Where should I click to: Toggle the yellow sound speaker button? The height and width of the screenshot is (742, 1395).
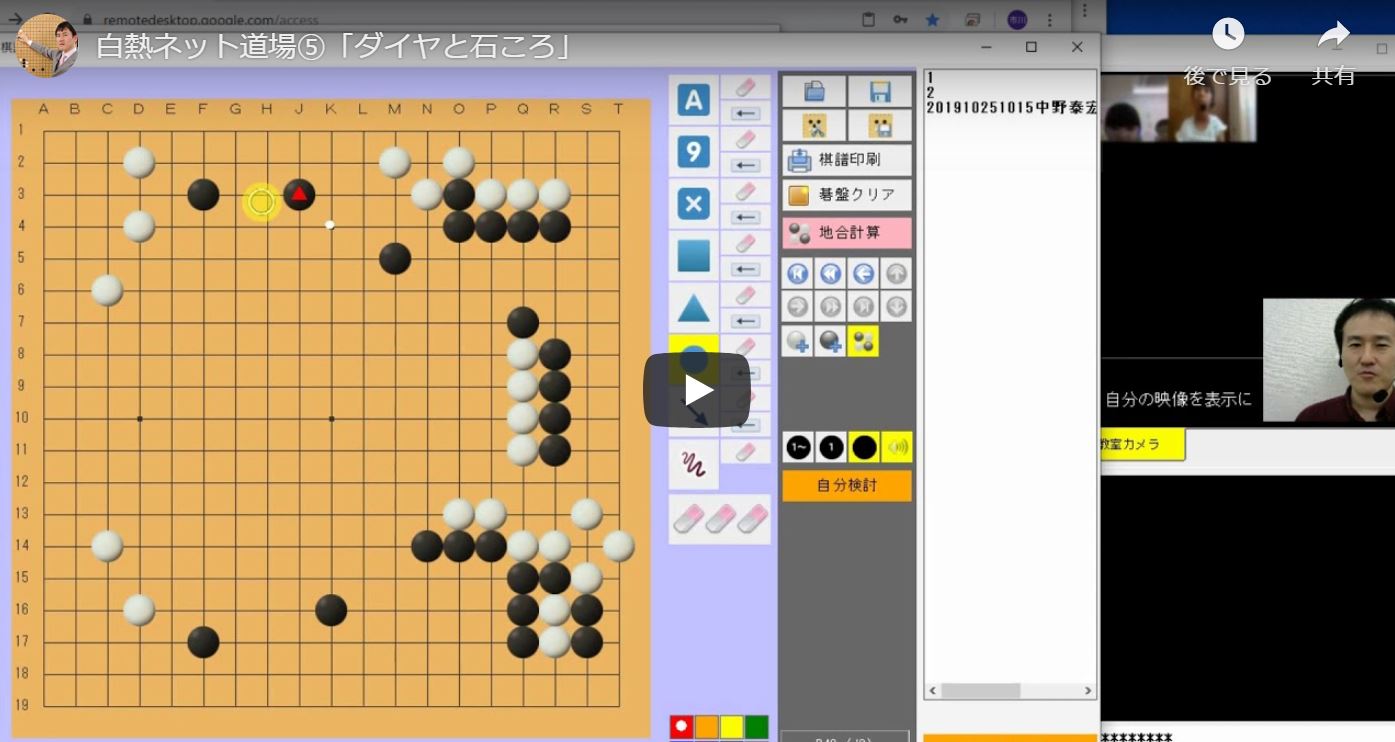pos(897,448)
